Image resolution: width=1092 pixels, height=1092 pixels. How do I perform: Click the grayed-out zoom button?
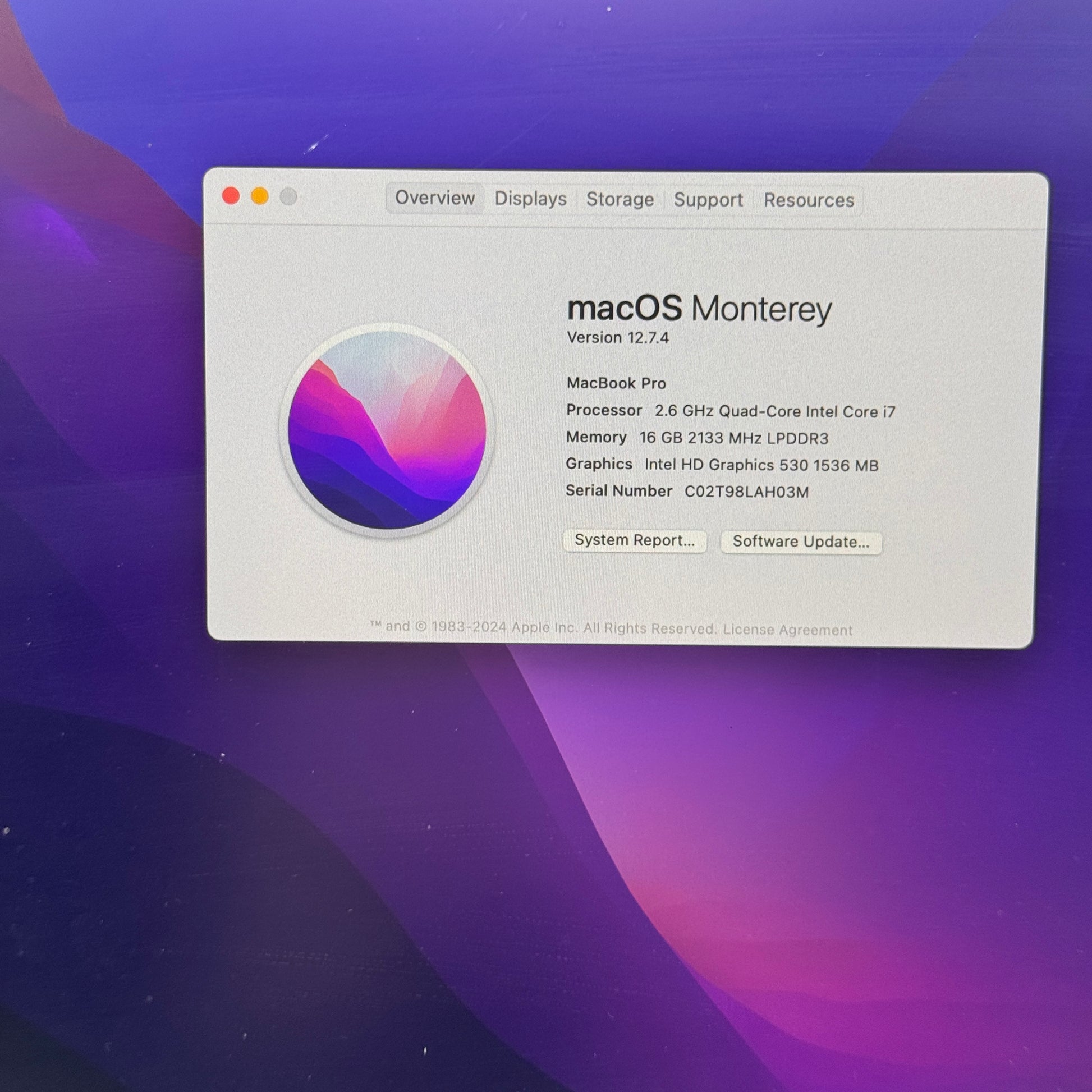pyautogui.click(x=289, y=197)
